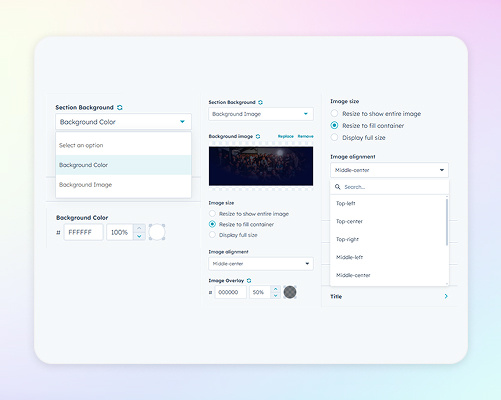The height and width of the screenshot is (400, 501).
Task: Click the FFFFFF hex color input field
Action: pyautogui.click(x=83, y=232)
